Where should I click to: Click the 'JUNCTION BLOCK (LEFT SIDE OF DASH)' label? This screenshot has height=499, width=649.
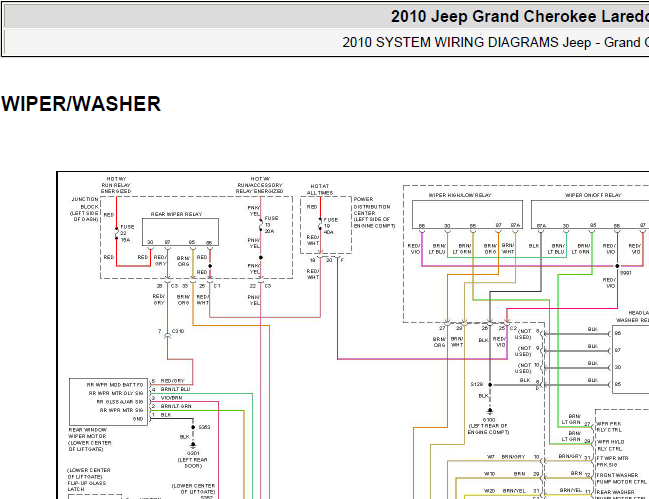tap(85, 209)
